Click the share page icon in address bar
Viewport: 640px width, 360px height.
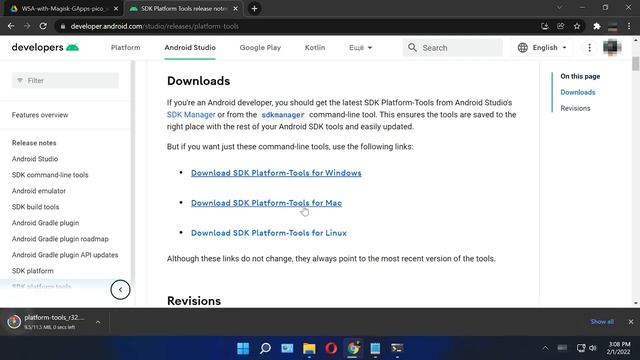pyautogui.click(x=560, y=26)
